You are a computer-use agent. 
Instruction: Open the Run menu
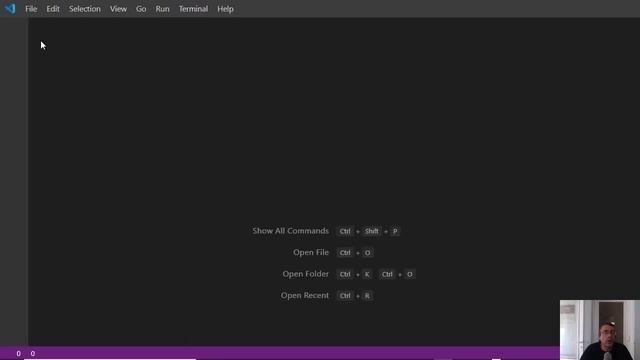[162, 9]
